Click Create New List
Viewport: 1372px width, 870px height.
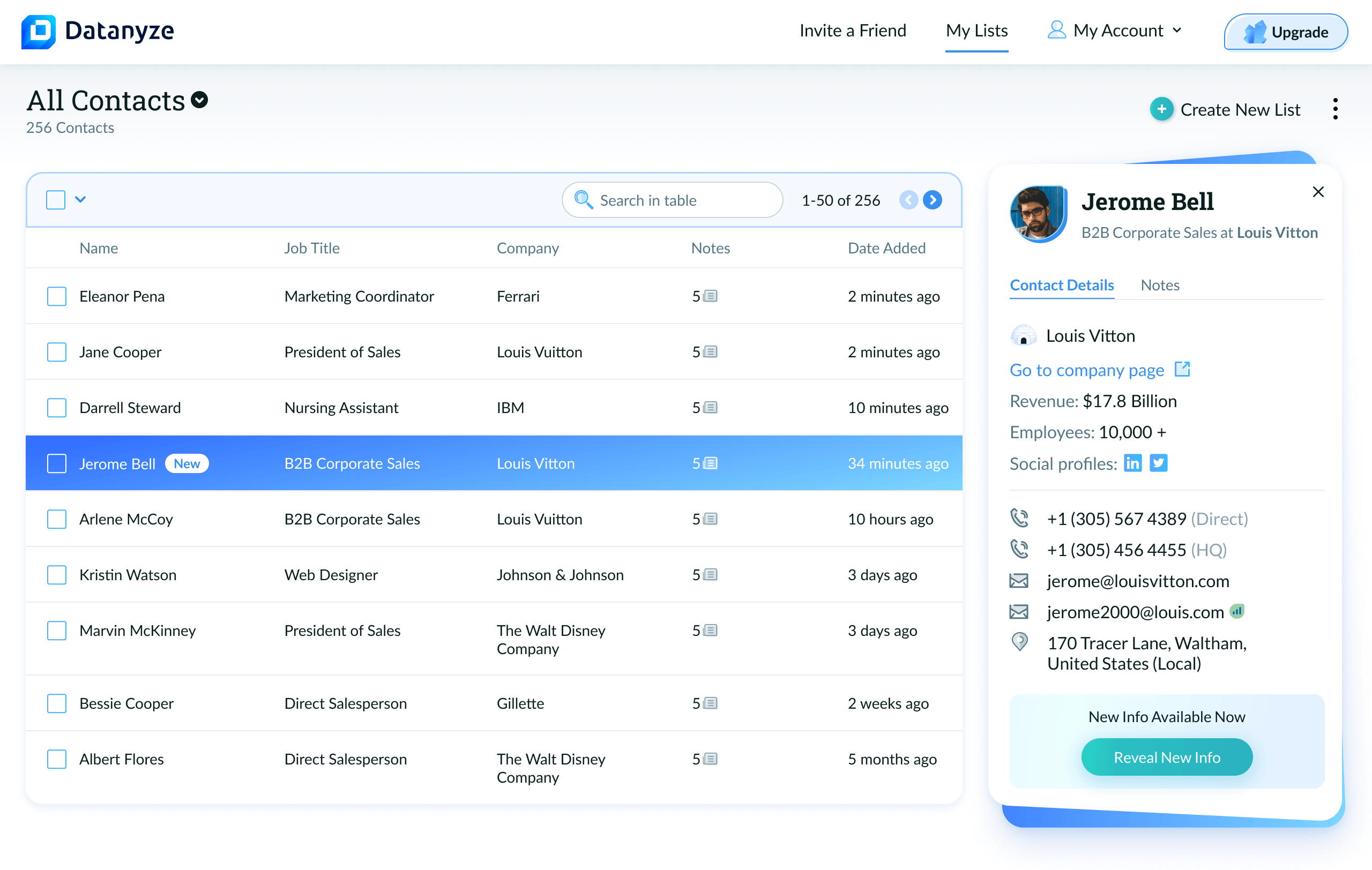tap(1225, 109)
